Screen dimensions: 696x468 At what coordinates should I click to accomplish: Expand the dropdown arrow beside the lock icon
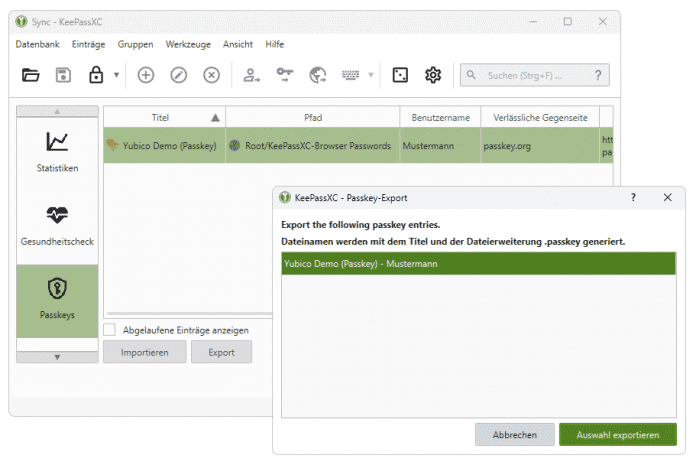coord(116,75)
